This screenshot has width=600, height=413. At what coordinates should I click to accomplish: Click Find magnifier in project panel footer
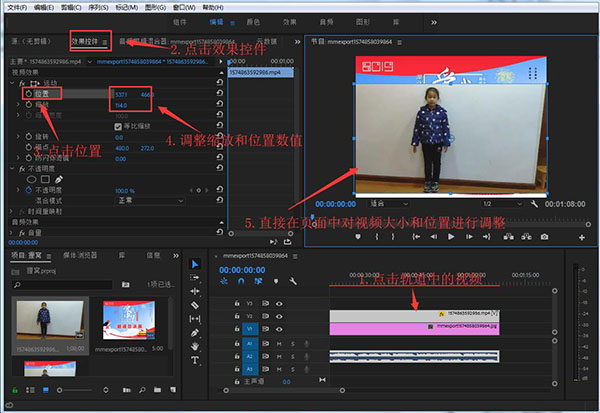pos(142,390)
